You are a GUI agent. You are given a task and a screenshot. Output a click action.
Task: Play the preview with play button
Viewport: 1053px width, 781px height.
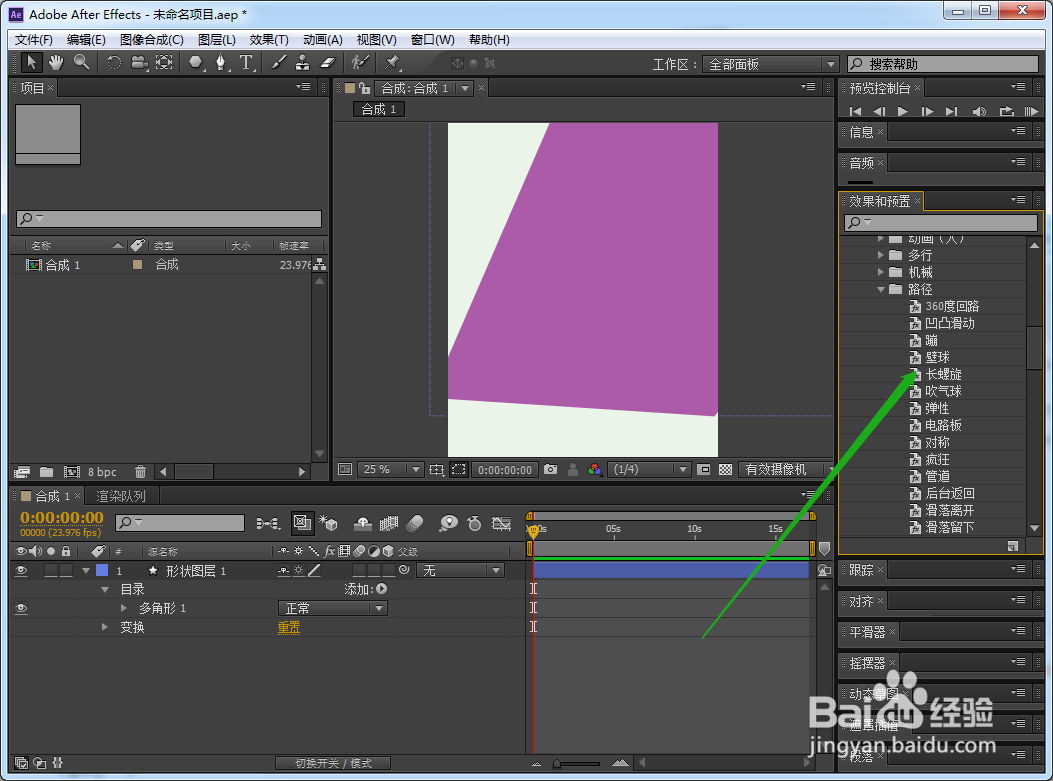click(x=903, y=111)
